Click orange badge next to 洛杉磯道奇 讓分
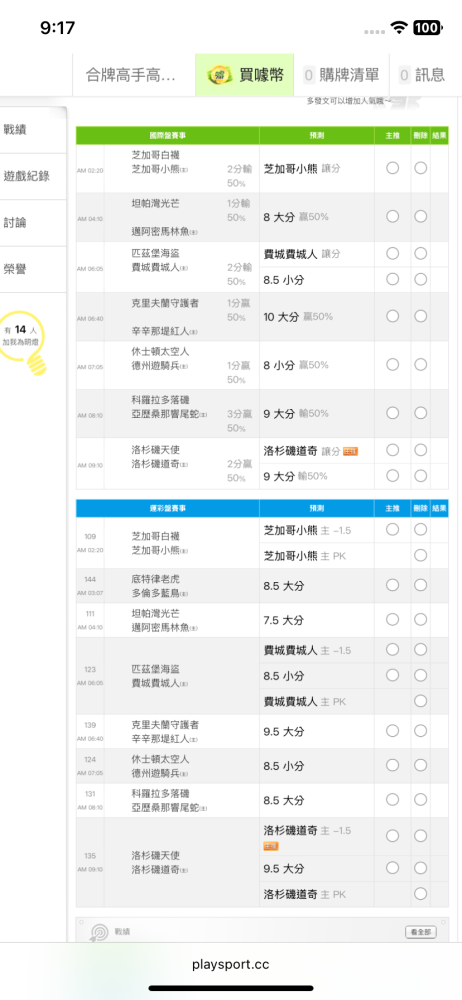Screen dimensions: 462x1000 pyautogui.click(x=350, y=452)
